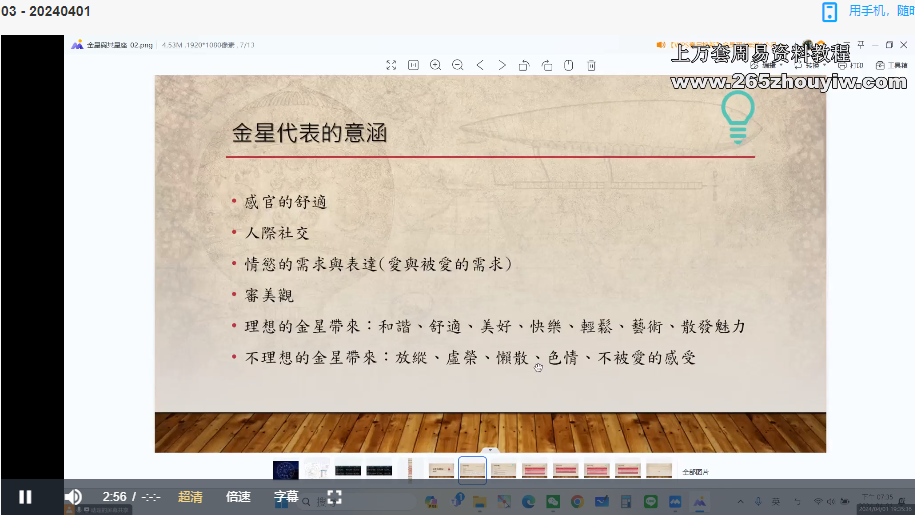This screenshot has width=915, height=515.
Task: Open Google Chrome from the taskbar
Action: tap(577, 500)
